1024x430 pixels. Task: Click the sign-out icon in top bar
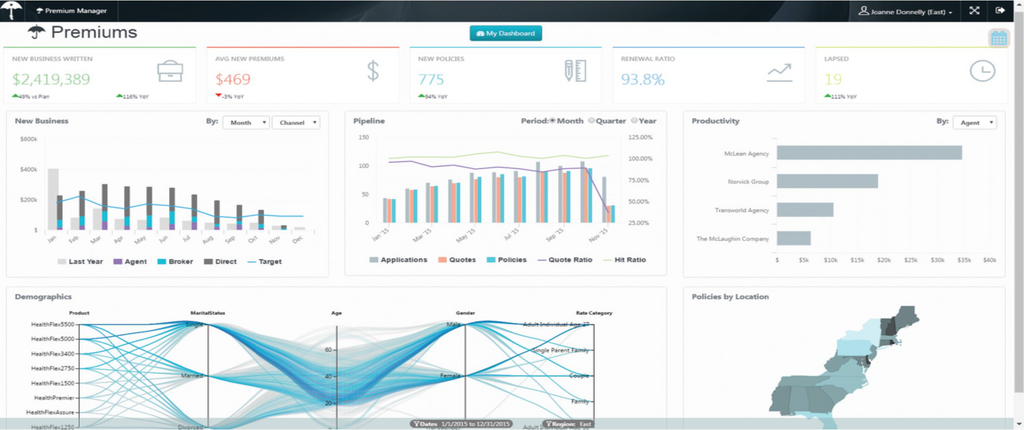(1000, 10)
